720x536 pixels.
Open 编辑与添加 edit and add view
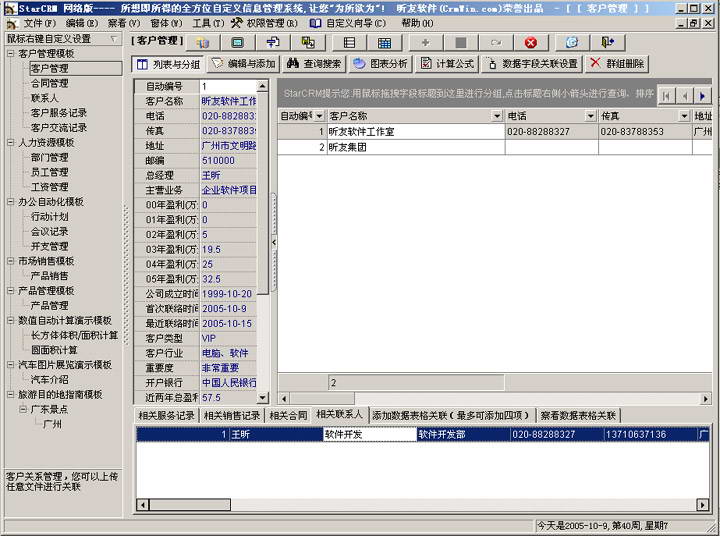244,64
